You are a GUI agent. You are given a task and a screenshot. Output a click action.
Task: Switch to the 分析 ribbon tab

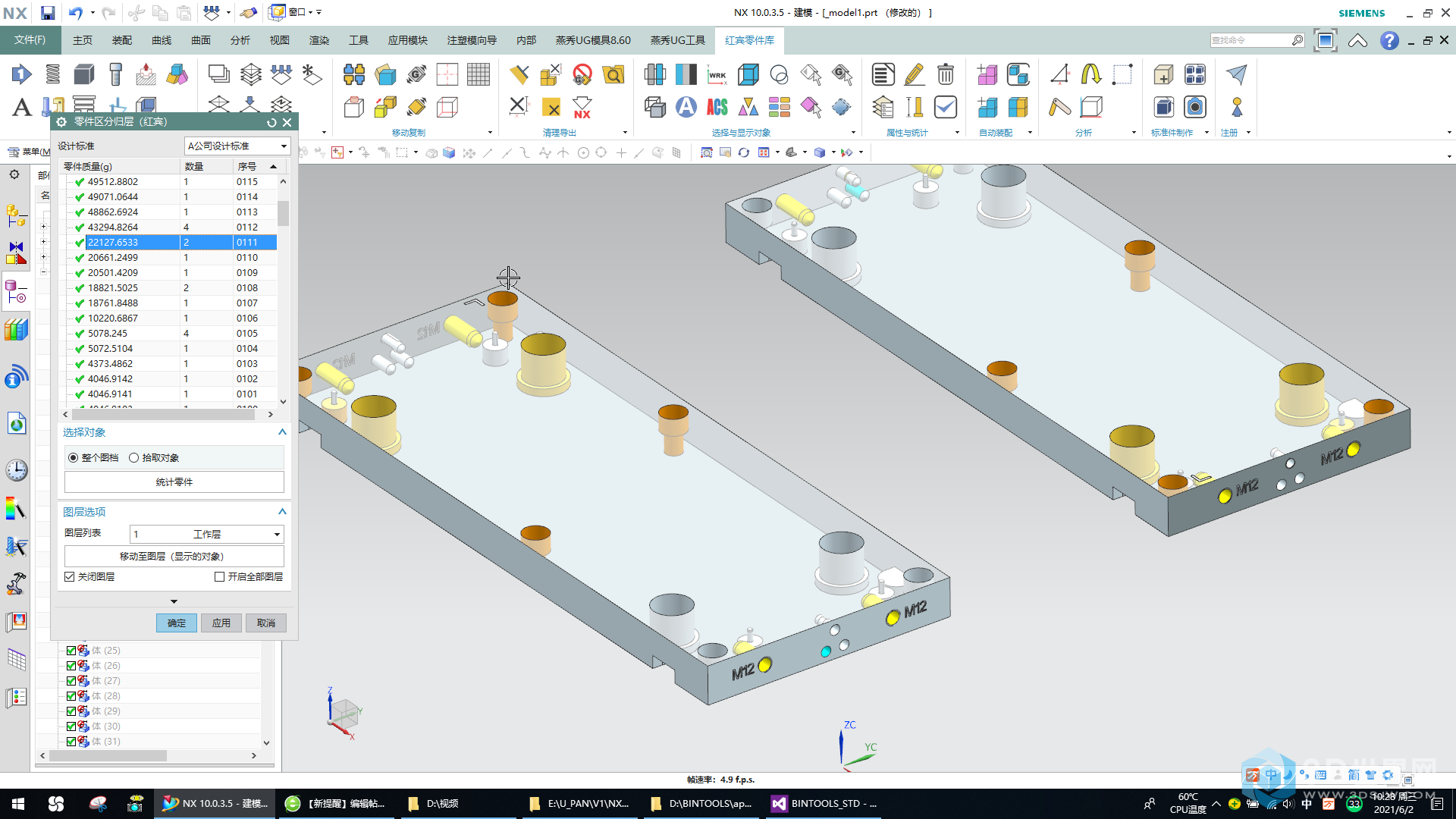coord(240,40)
